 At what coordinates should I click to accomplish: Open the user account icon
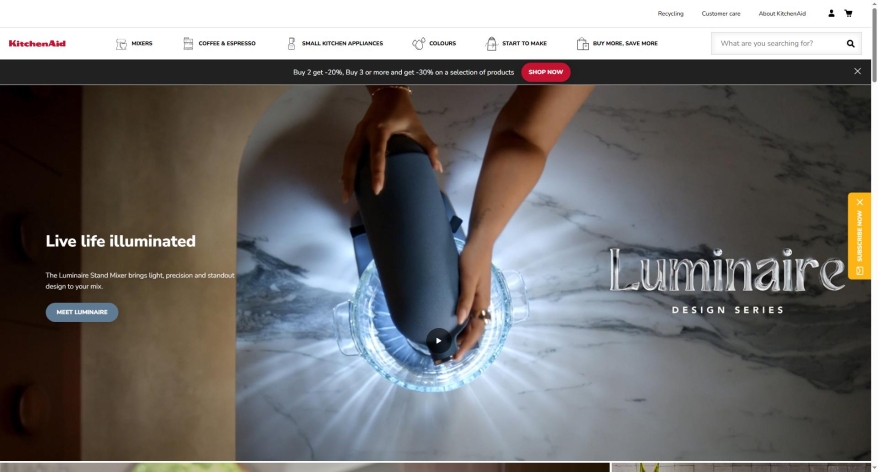pos(832,13)
